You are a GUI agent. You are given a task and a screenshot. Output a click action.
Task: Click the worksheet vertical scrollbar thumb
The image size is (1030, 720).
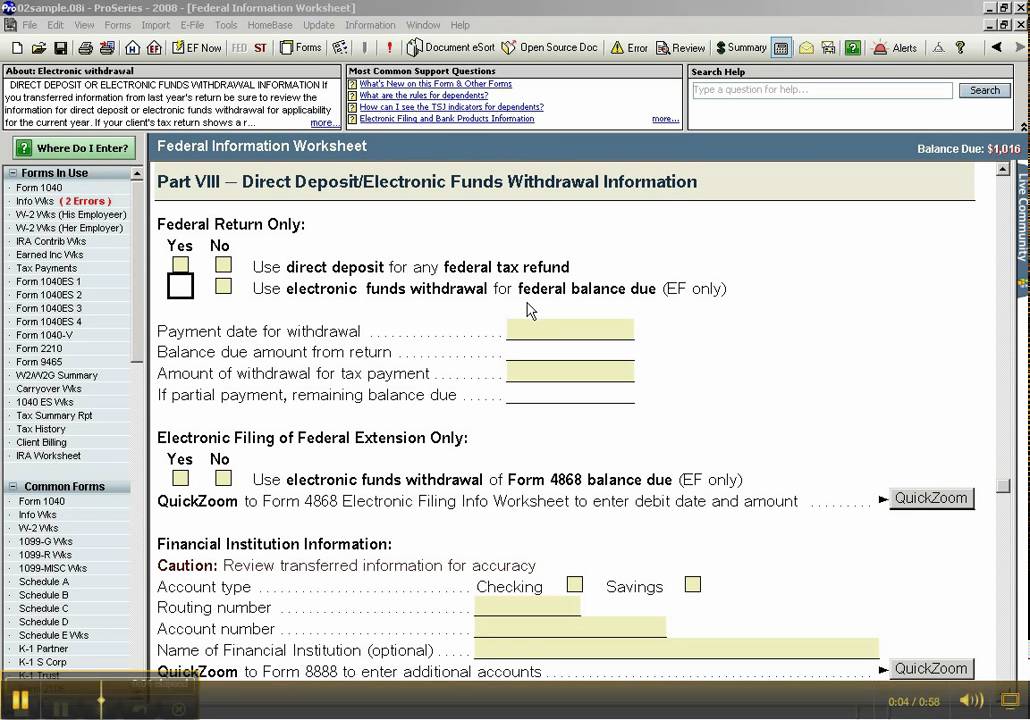click(1002, 485)
